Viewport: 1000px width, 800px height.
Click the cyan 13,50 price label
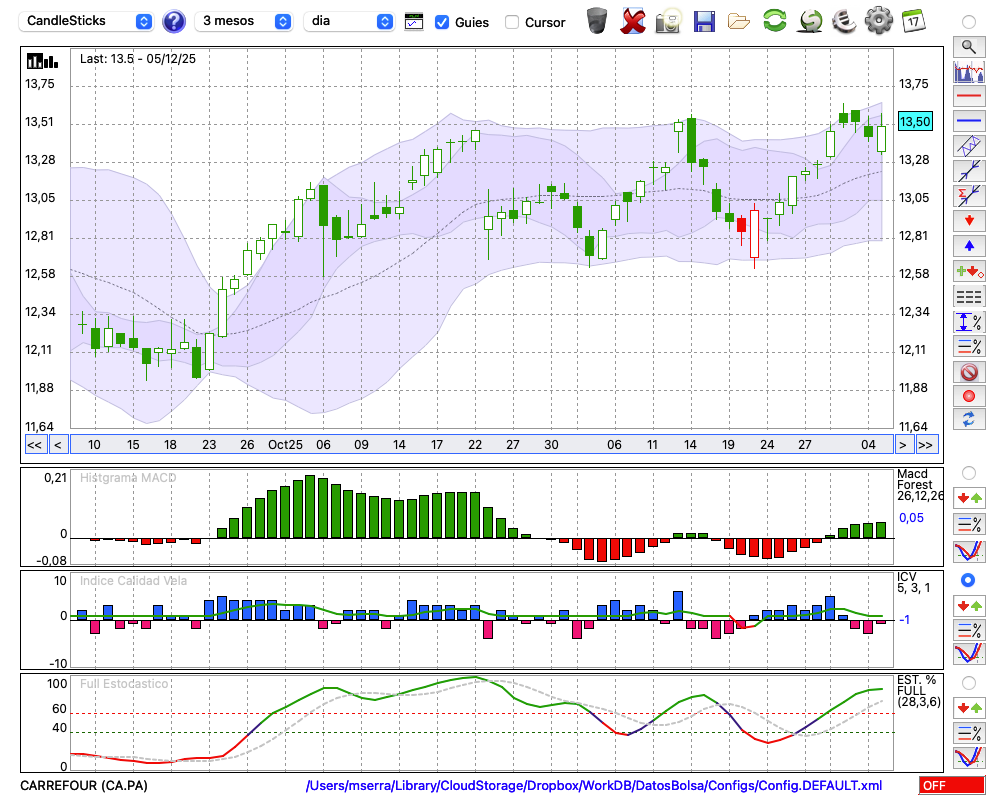(x=915, y=121)
